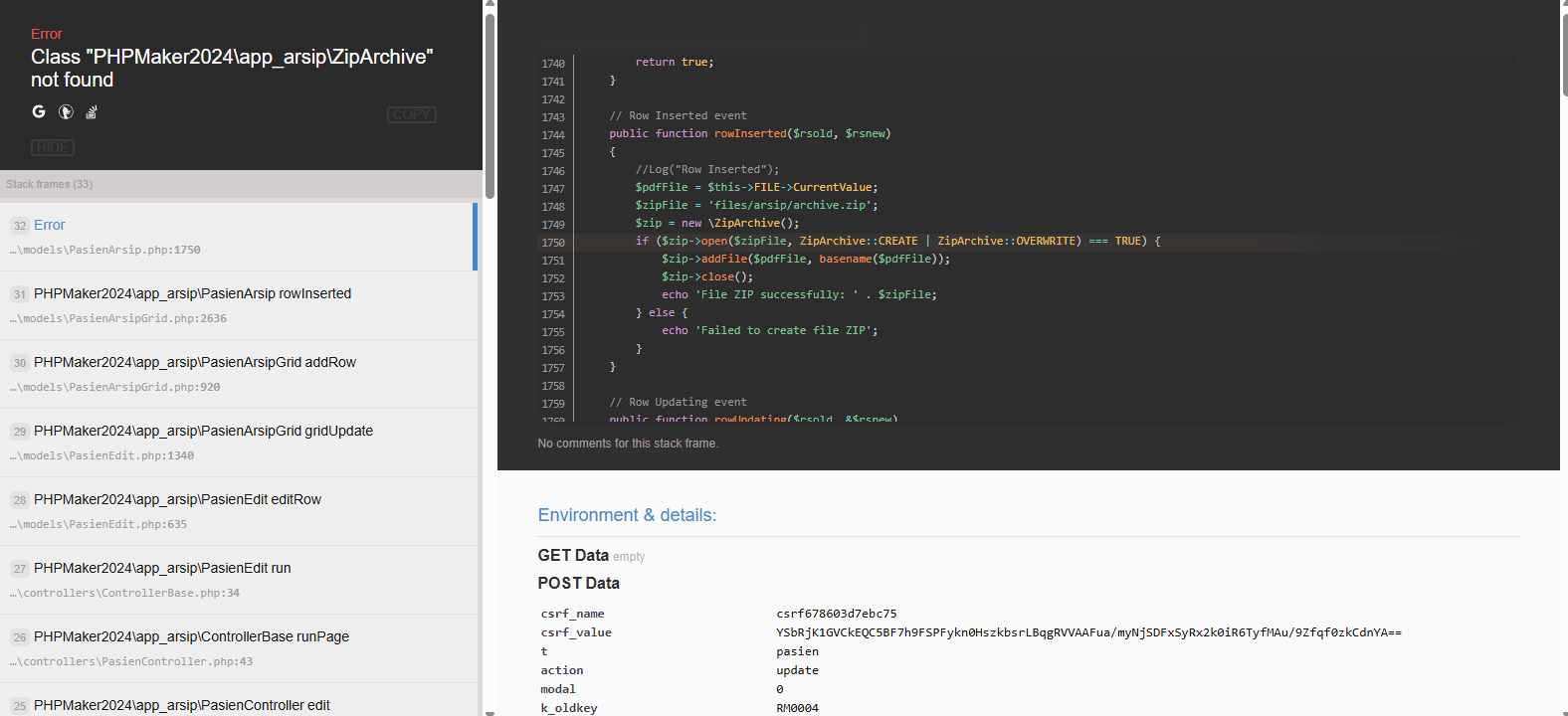Viewport: 1568px width, 716px height.
Task: Click the long csrf_value token string
Action: click(x=1088, y=632)
